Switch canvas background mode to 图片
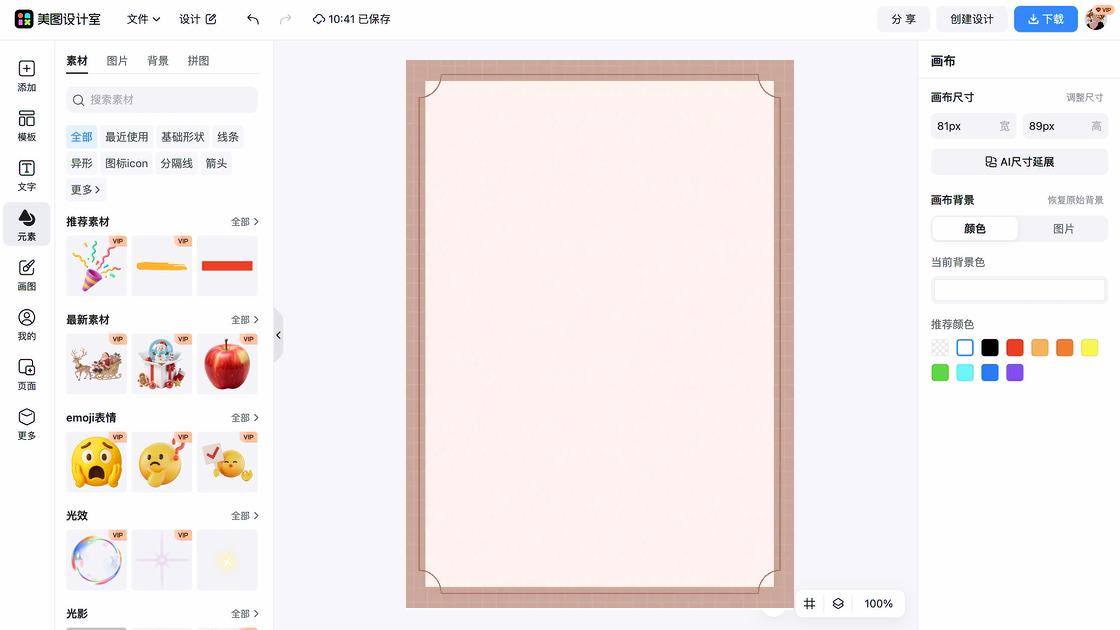 pos(1063,228)
